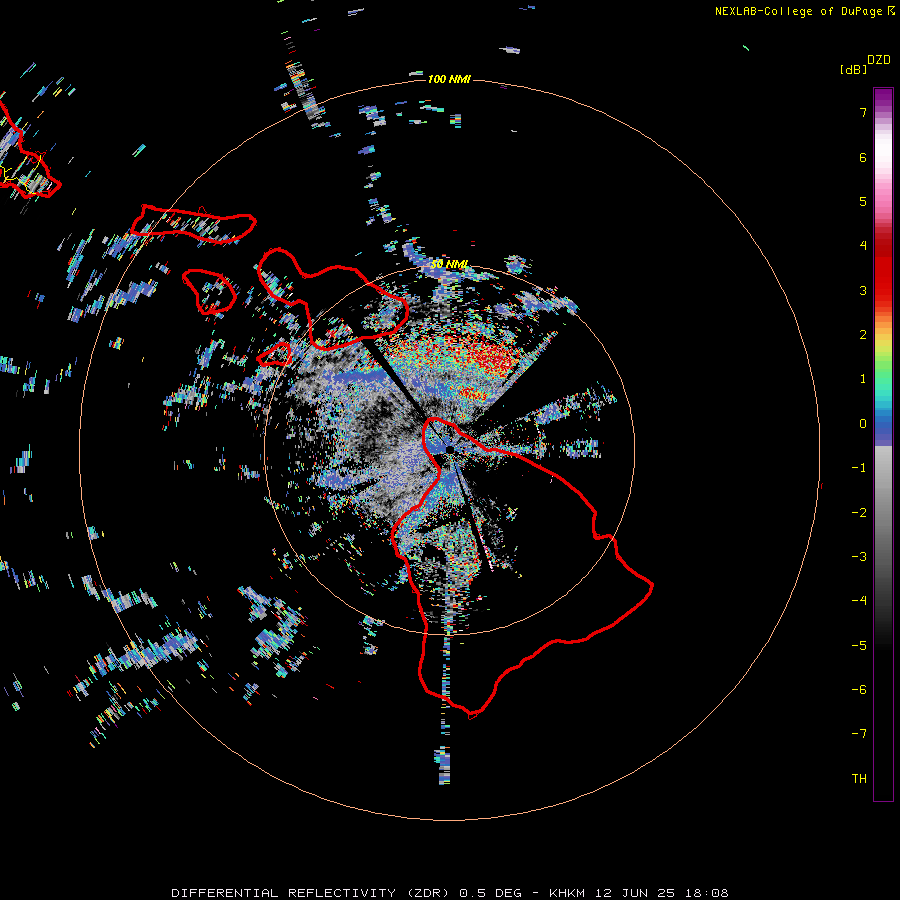Click the red segment of the color bar
The height and width of the screenshot is (900, 900).
click(883, 270)
